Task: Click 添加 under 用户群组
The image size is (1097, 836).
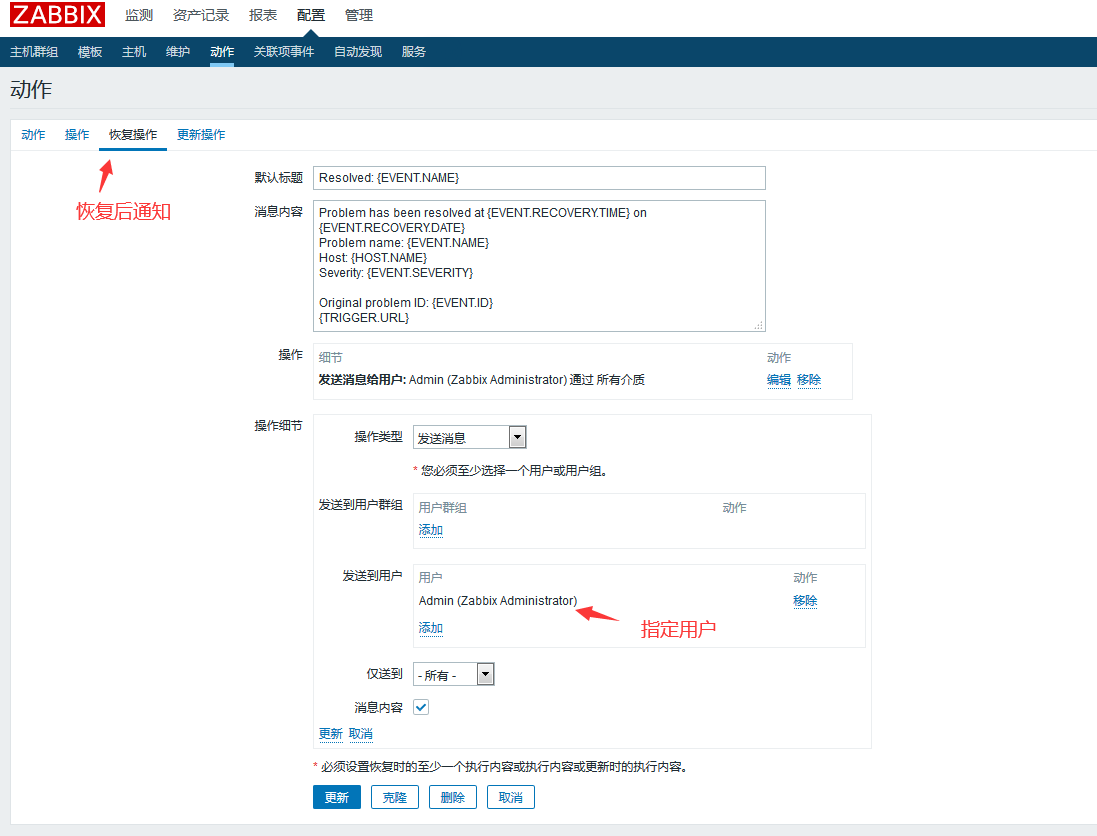Action: [430, 530]
